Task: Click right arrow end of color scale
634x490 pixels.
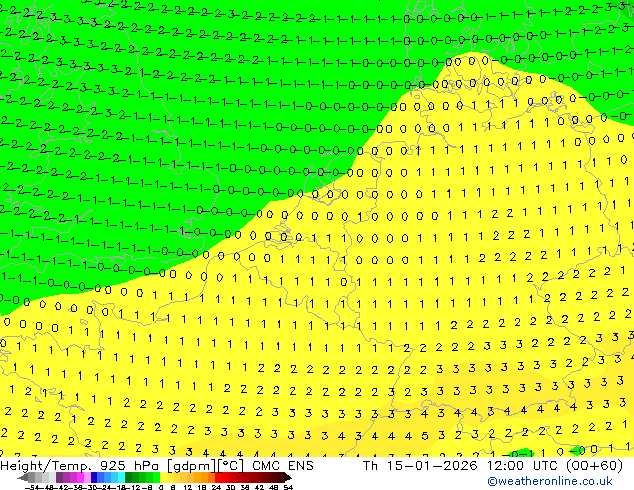Action: pos(288,478)
